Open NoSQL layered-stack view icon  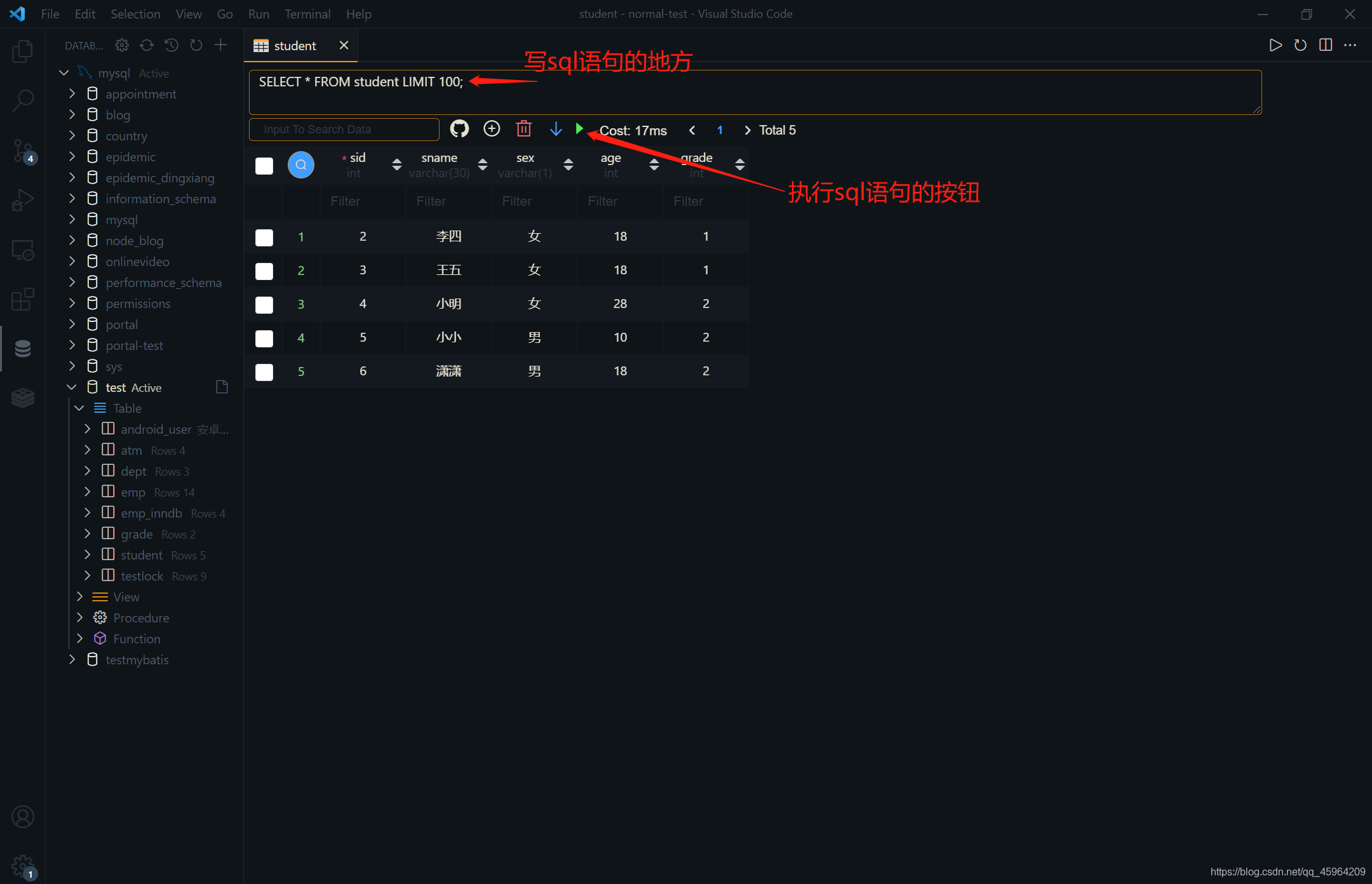pyautogui.click(x=23, y=398)
